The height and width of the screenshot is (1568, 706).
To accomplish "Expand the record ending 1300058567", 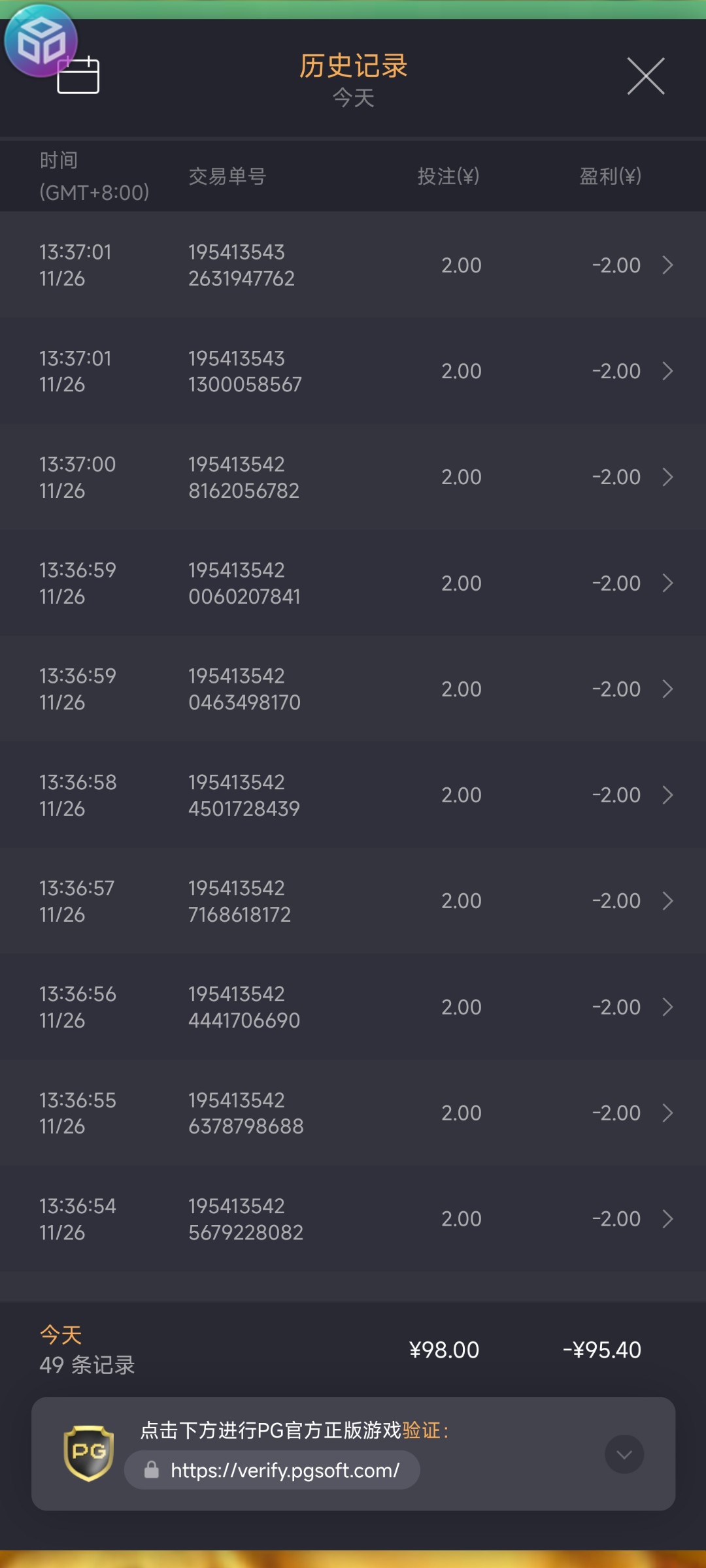I will click(x=667, y=371).
